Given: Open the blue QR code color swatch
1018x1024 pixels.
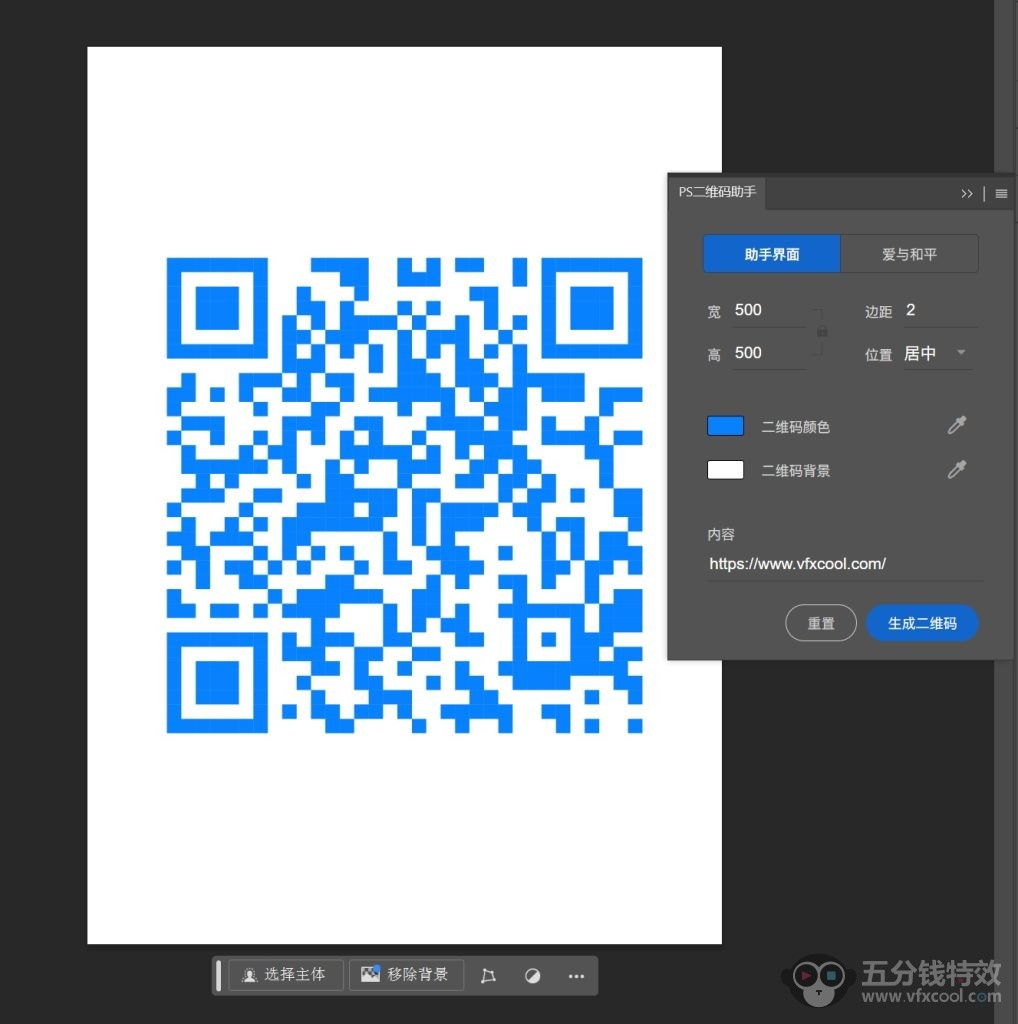Looking at the screenshot, I should (725, 426).
